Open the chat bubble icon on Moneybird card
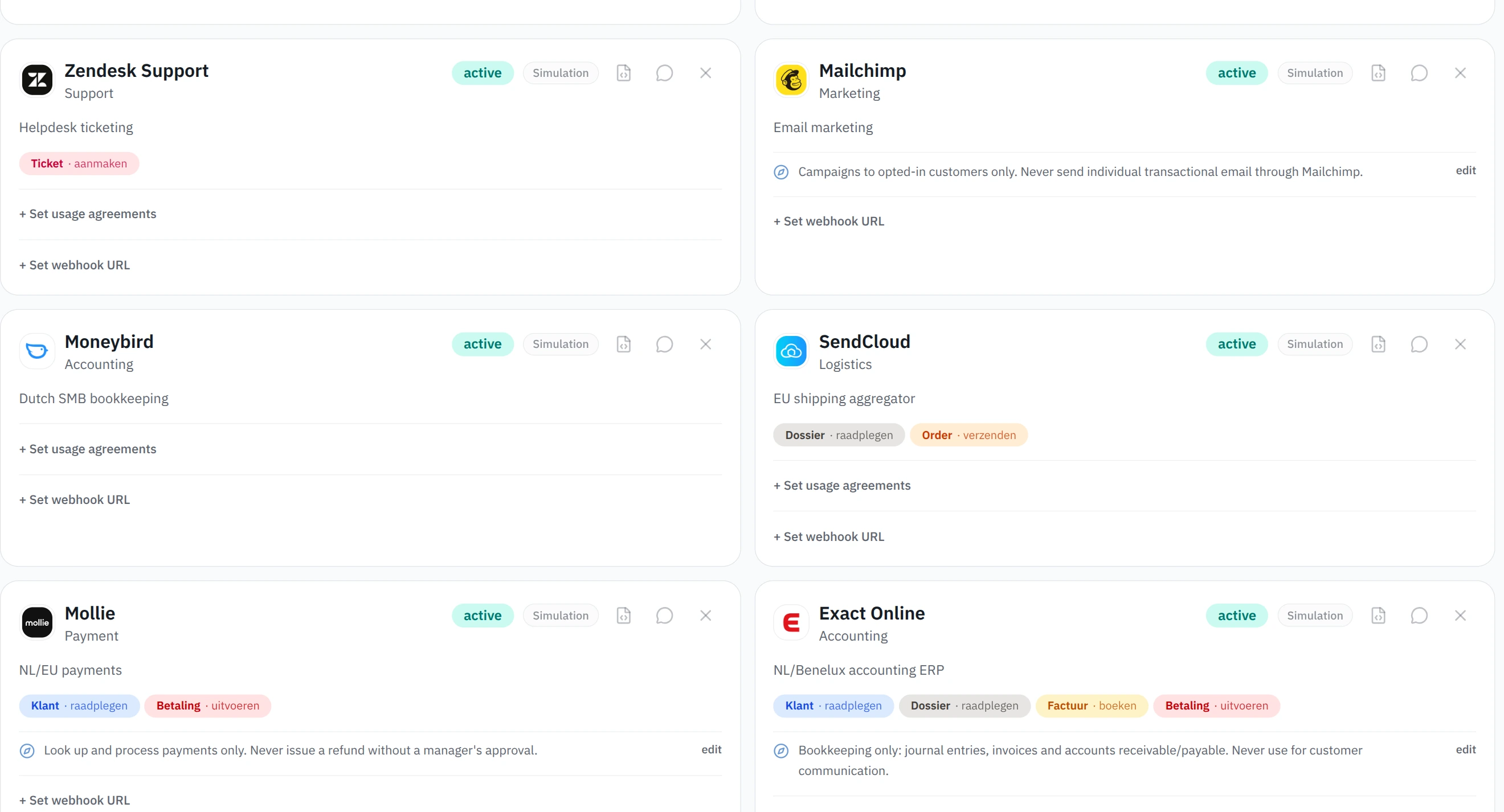The width and height of the screenshot is (1504, 812). (x=664, y=344)
